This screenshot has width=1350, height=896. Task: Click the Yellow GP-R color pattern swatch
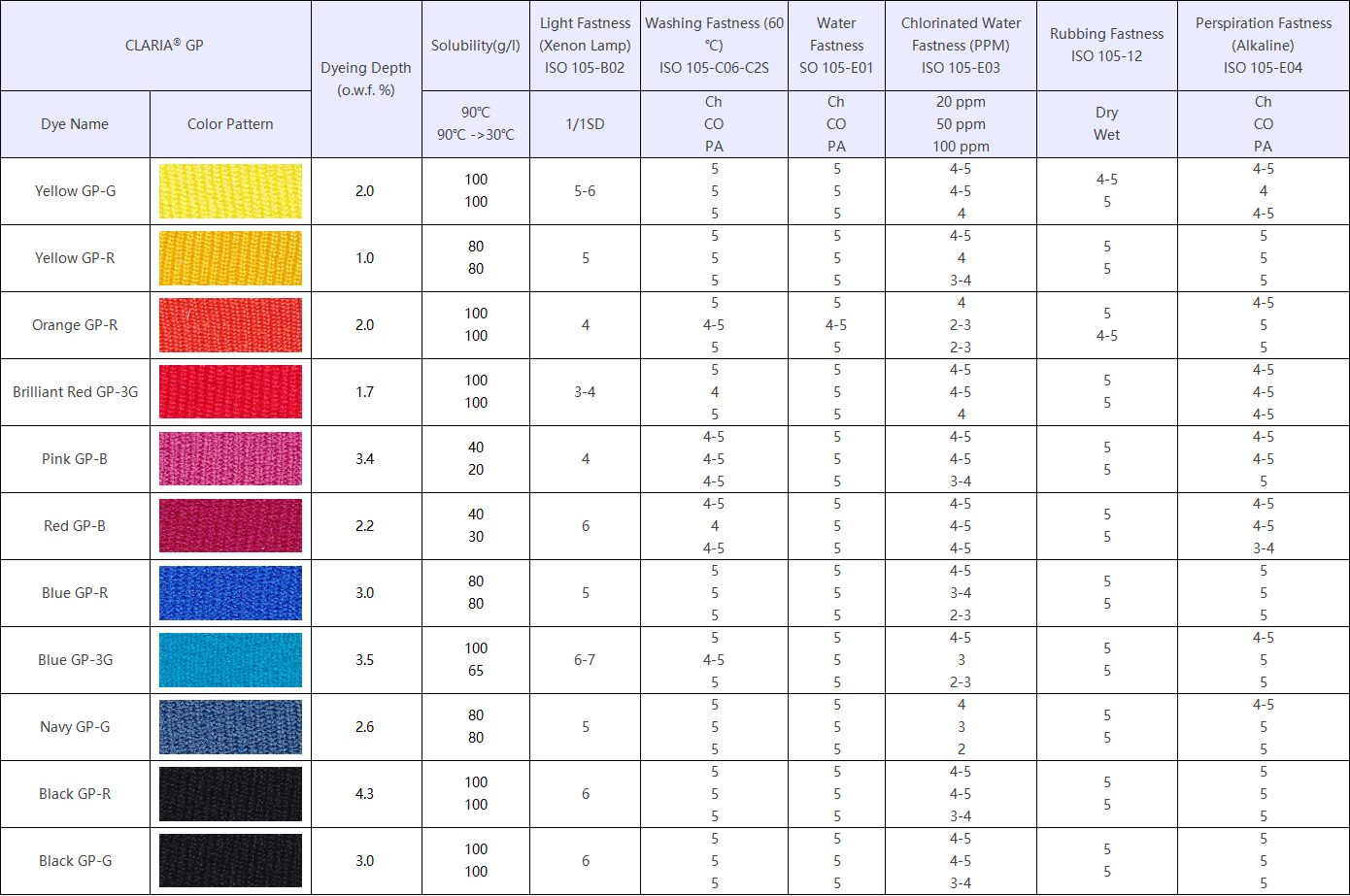pyautogui.click(x=230, y=258)
